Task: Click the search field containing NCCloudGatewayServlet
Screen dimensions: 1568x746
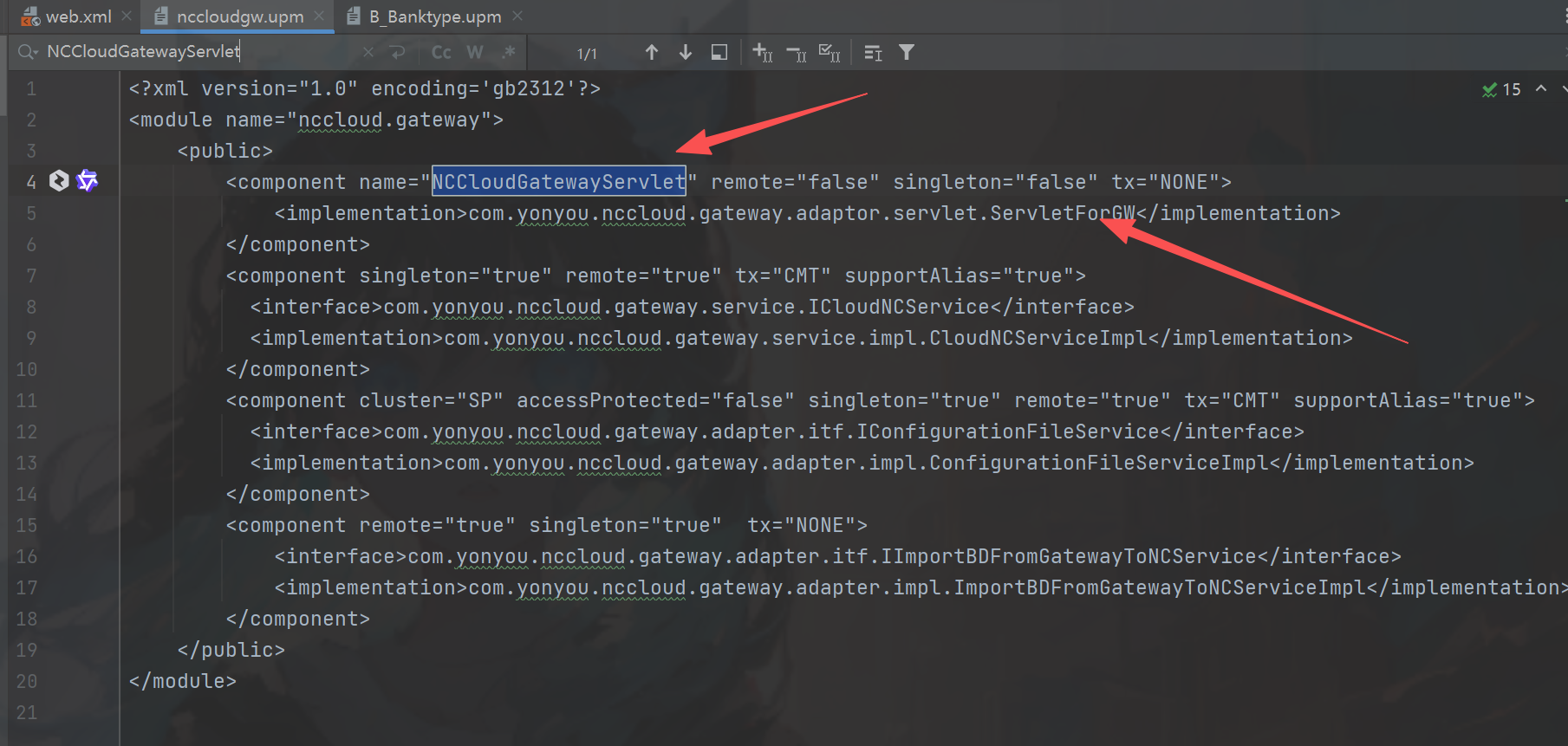Action: click(x=199, y=52)
